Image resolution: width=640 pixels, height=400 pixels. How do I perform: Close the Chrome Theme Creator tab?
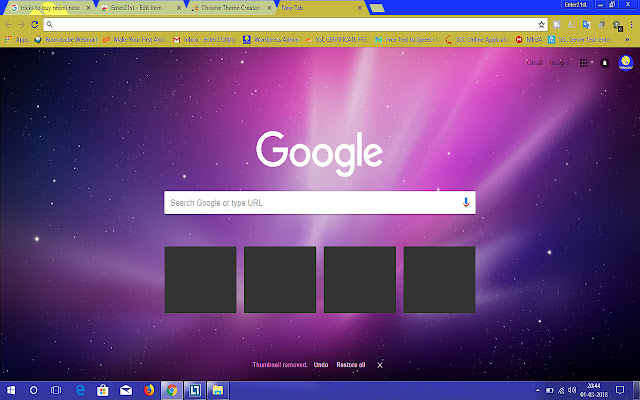pos(269,8)
